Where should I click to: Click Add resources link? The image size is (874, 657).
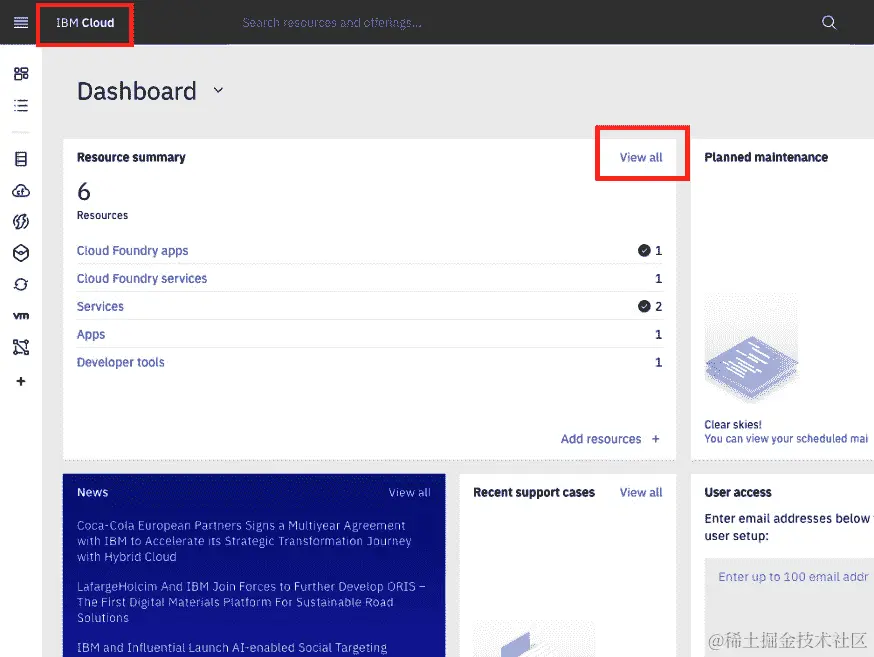[601, 439]
